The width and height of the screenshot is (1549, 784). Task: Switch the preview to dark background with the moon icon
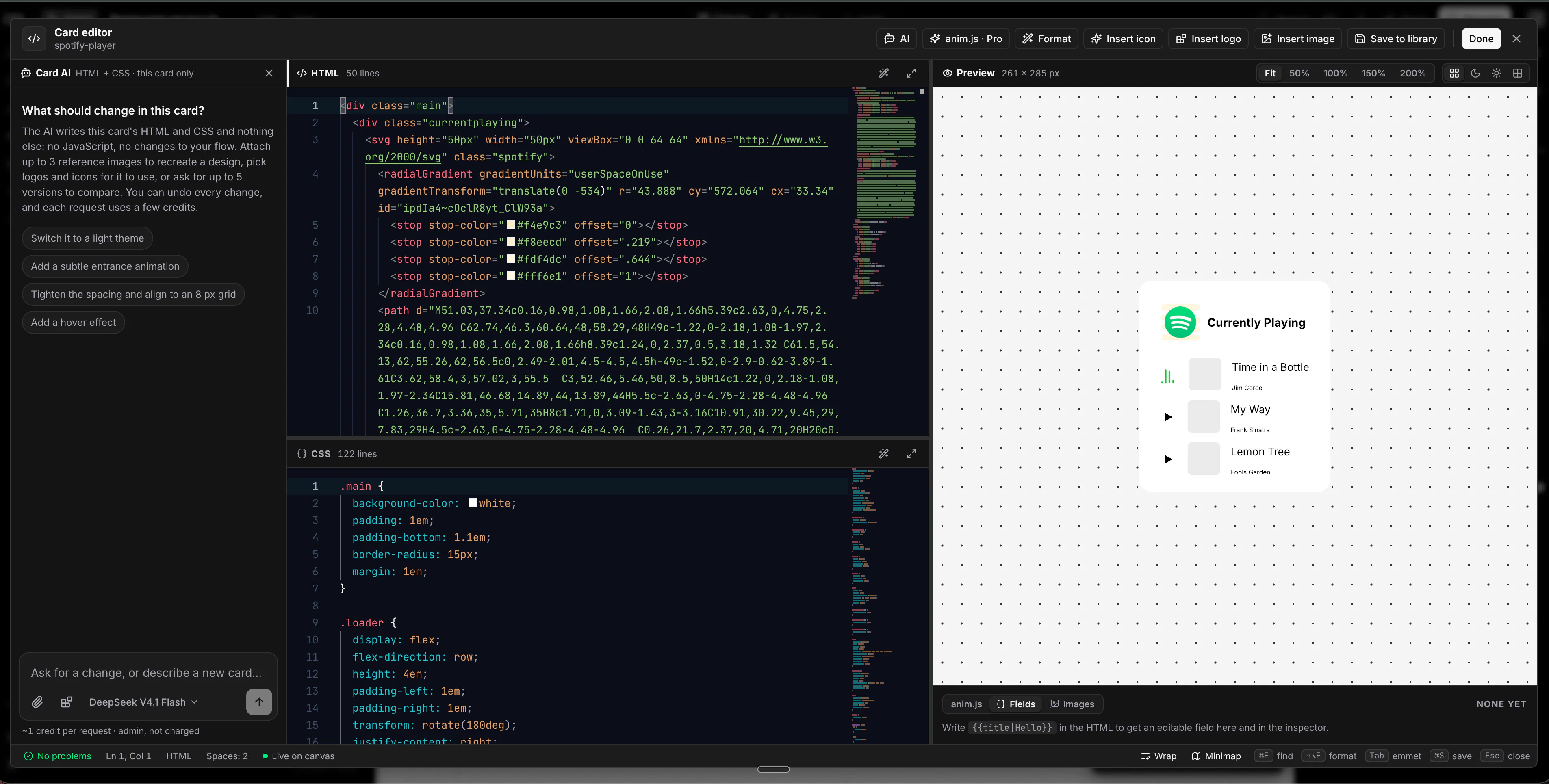click(x=1475, y=73)
